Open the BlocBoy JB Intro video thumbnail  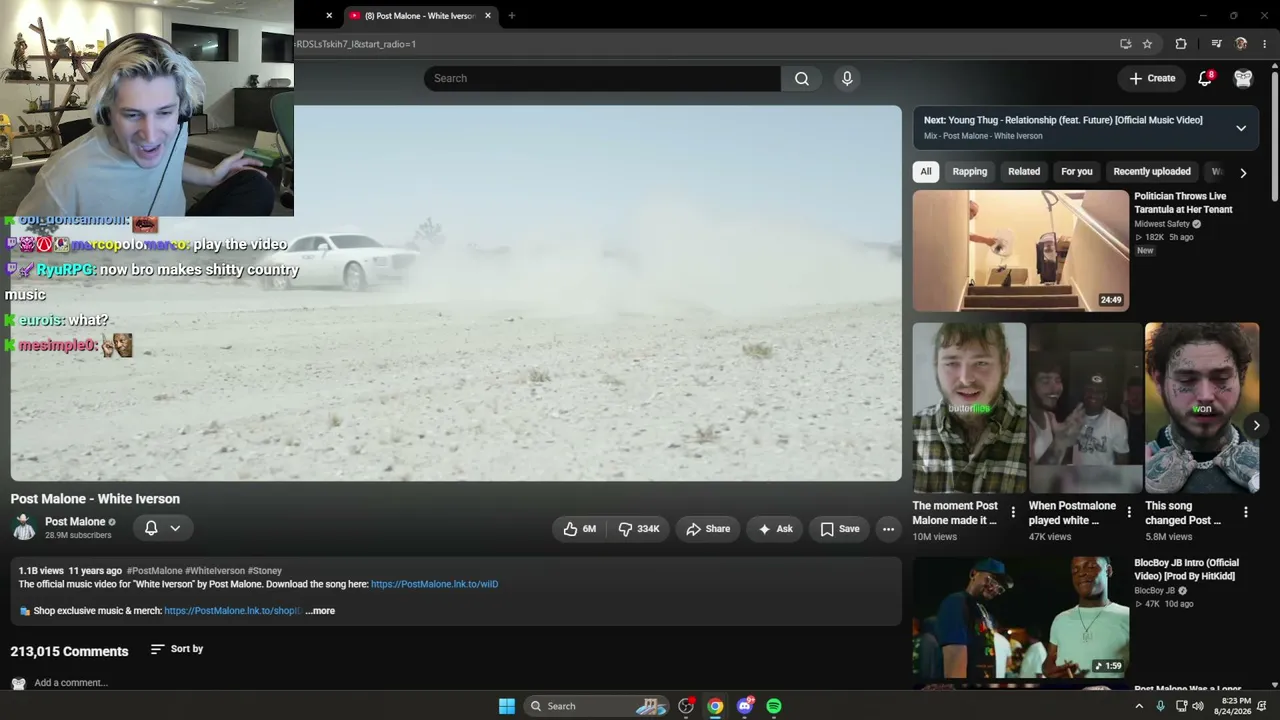click(x=1021, y=617)
